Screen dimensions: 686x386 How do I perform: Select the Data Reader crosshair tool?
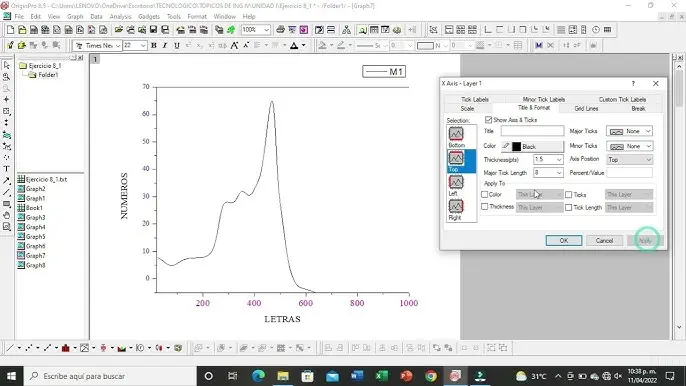[x=7, y=100]
